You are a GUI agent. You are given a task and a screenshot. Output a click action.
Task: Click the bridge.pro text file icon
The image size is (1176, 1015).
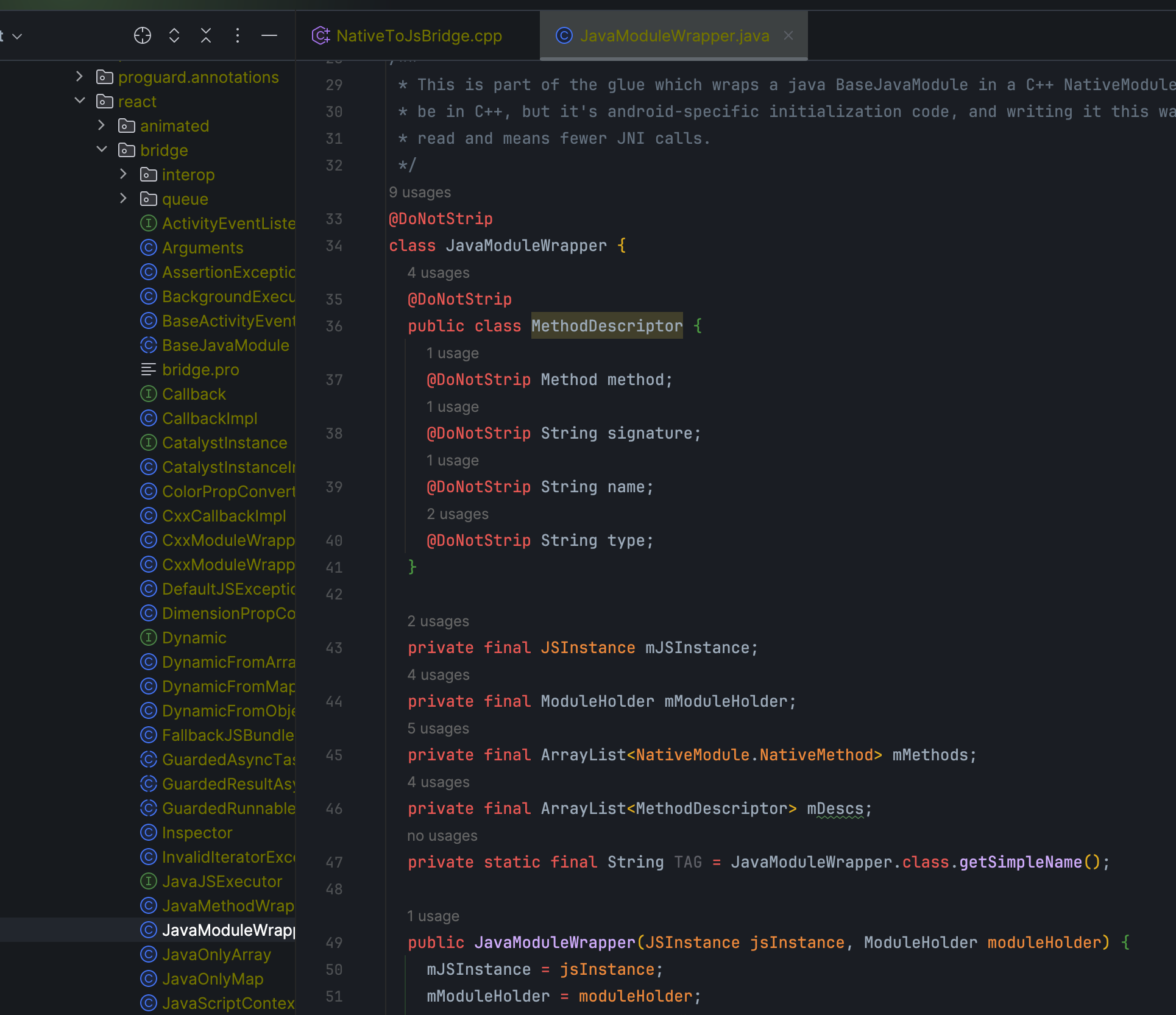click(x=149, y=370)
